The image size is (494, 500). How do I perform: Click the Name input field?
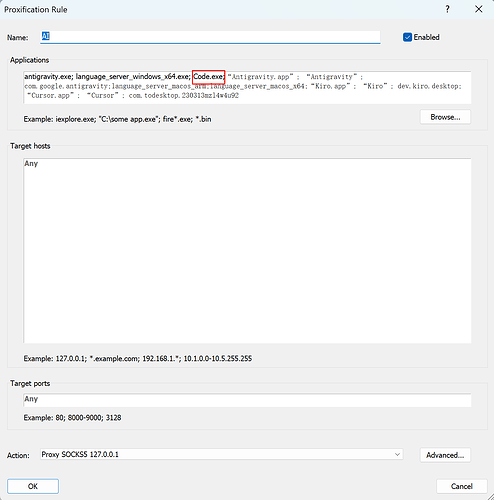210,37
